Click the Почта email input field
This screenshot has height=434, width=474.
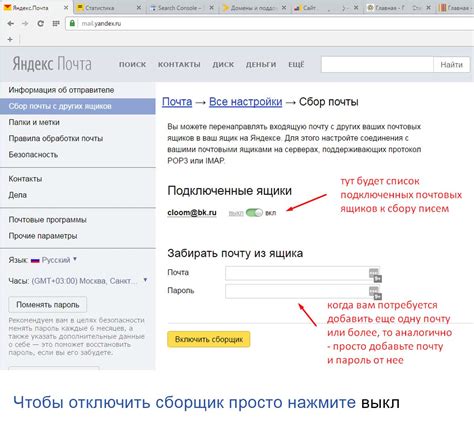[302, 273]
